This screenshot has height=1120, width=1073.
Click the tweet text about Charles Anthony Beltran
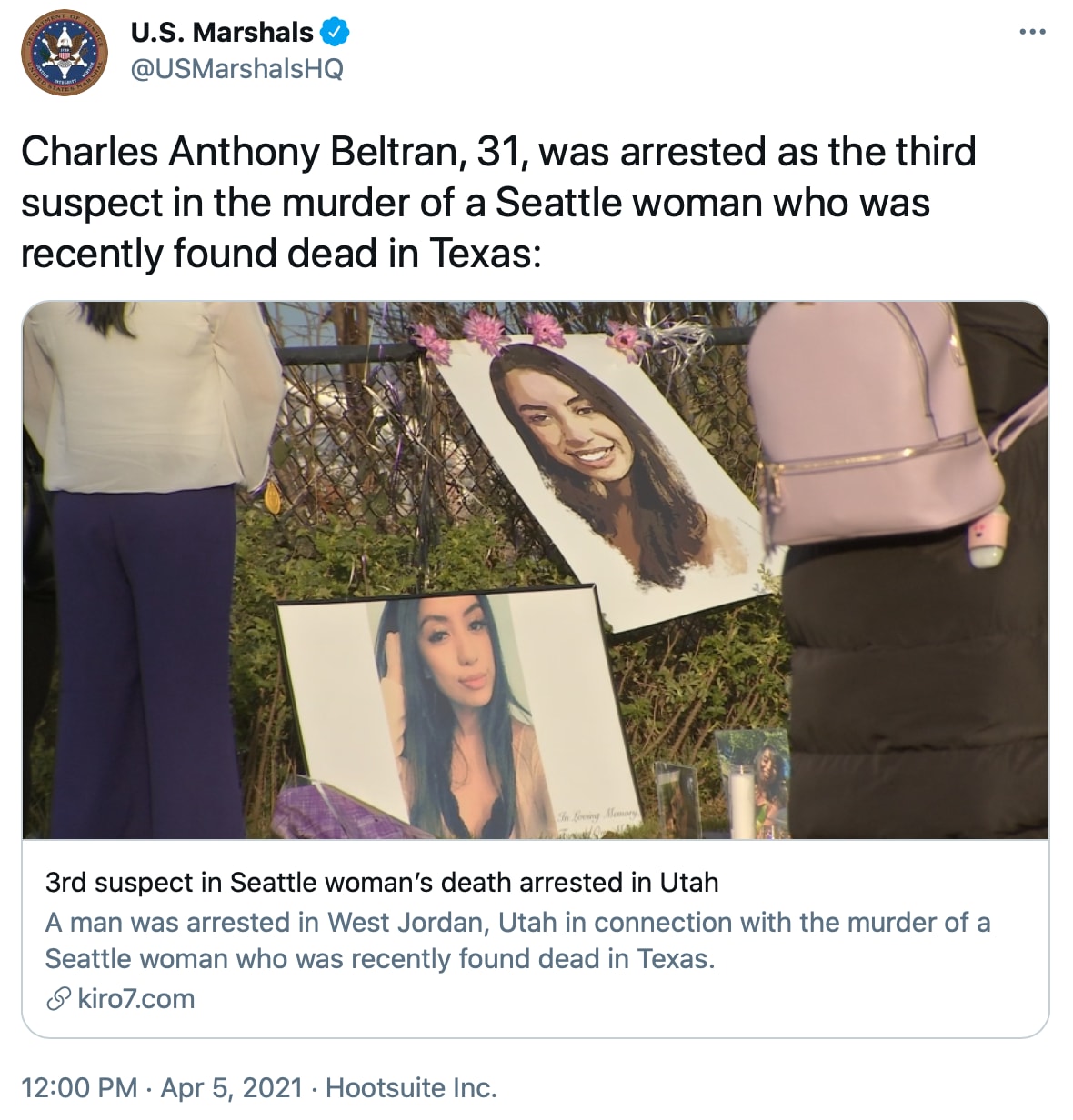498,203
